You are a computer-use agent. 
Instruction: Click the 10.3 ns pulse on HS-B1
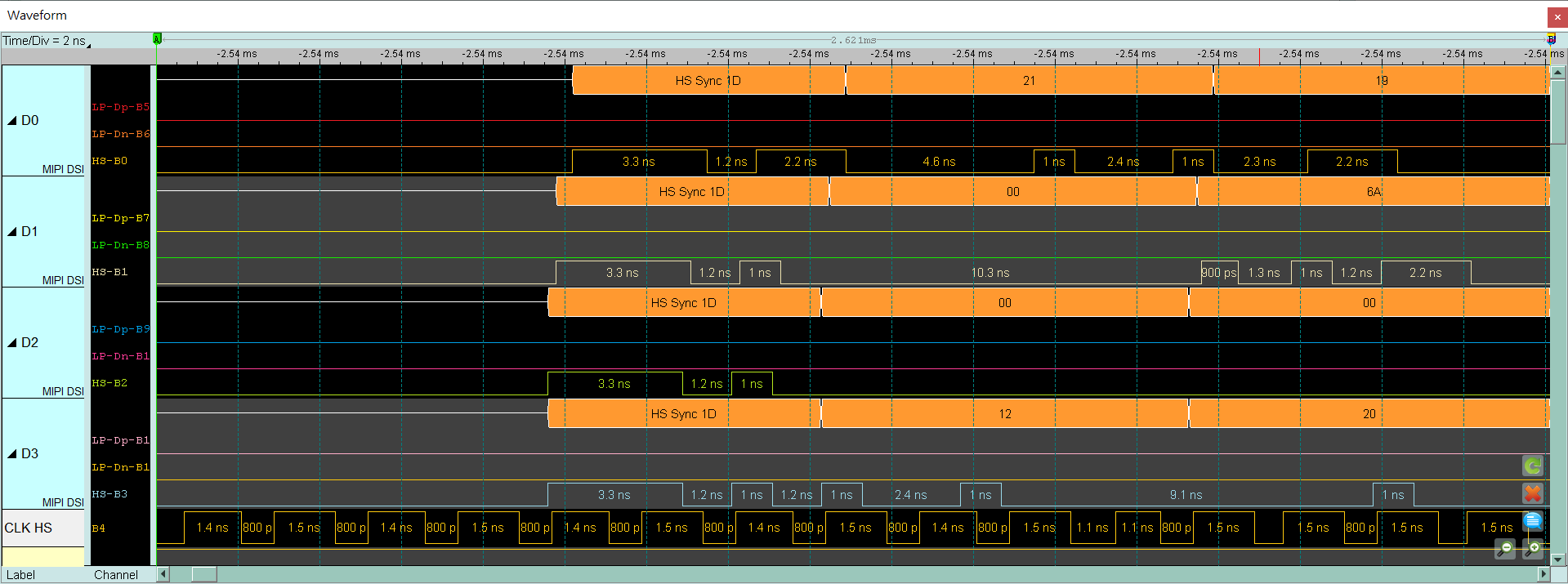click(990, 273)
